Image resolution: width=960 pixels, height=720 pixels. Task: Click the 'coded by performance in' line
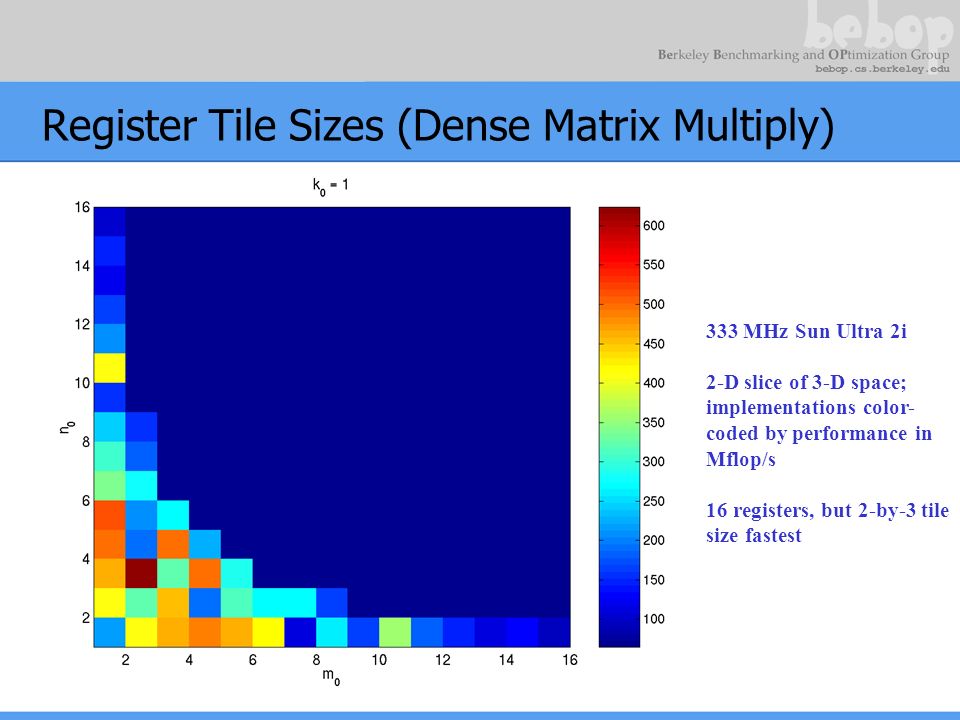[819, 433]
